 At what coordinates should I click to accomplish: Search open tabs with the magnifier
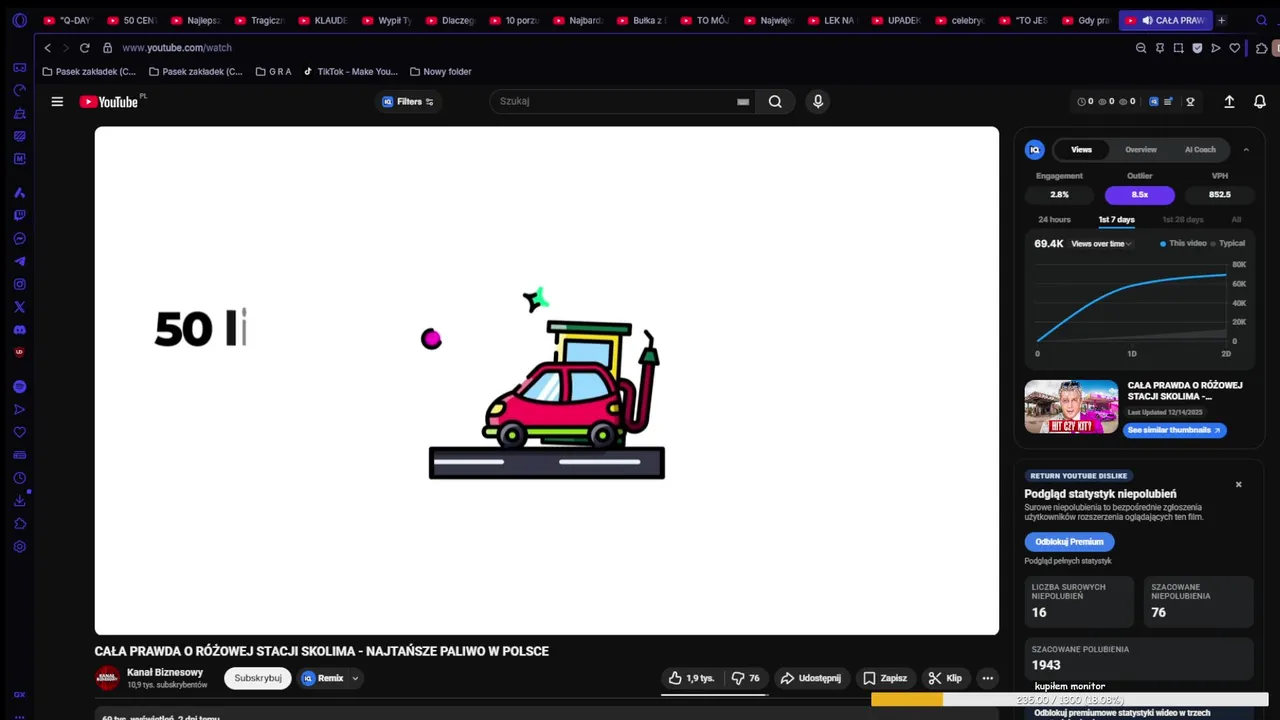click(x=1262, y=20)
